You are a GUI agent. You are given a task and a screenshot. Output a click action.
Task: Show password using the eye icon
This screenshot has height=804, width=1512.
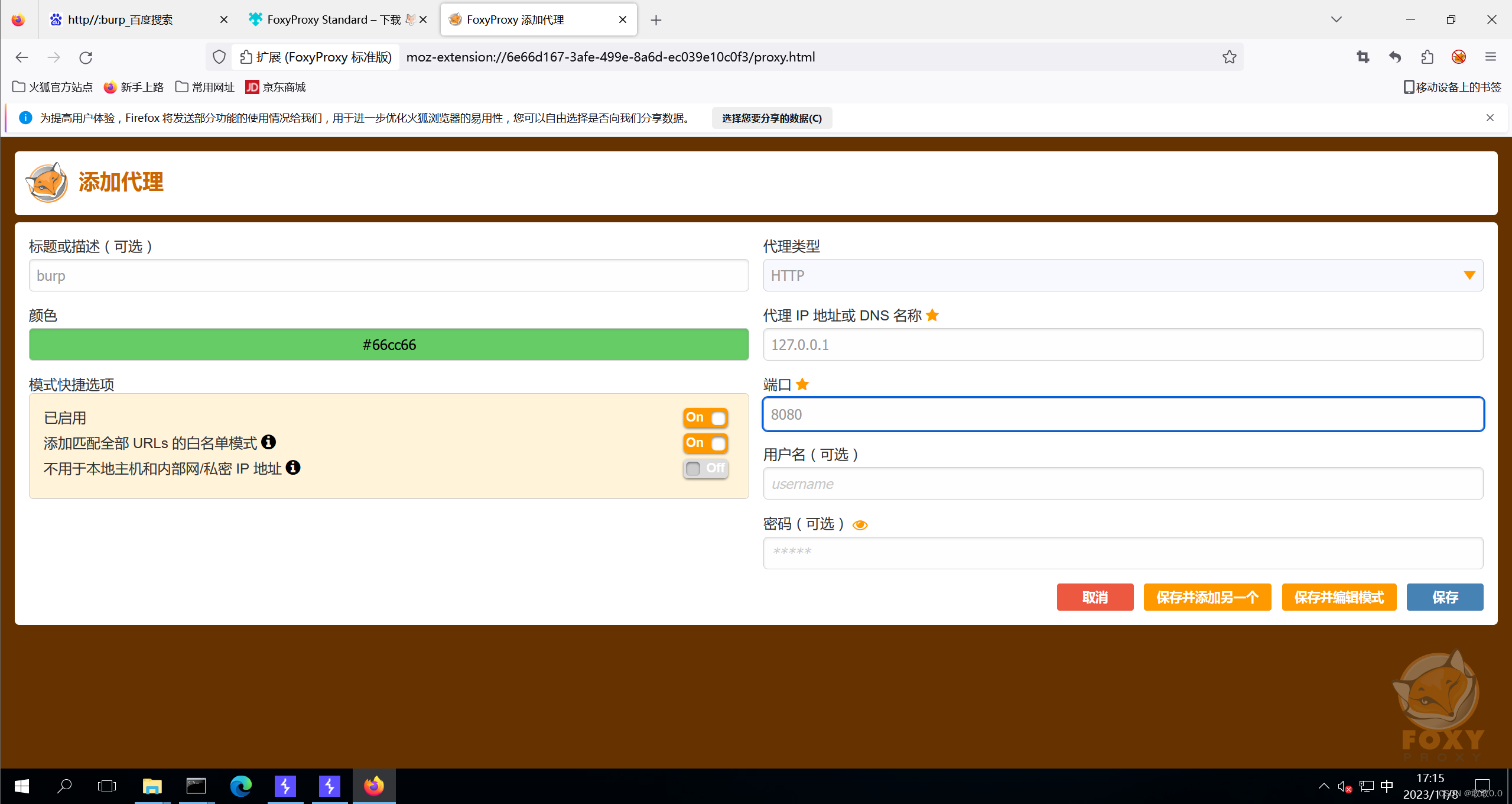[860, 525]
